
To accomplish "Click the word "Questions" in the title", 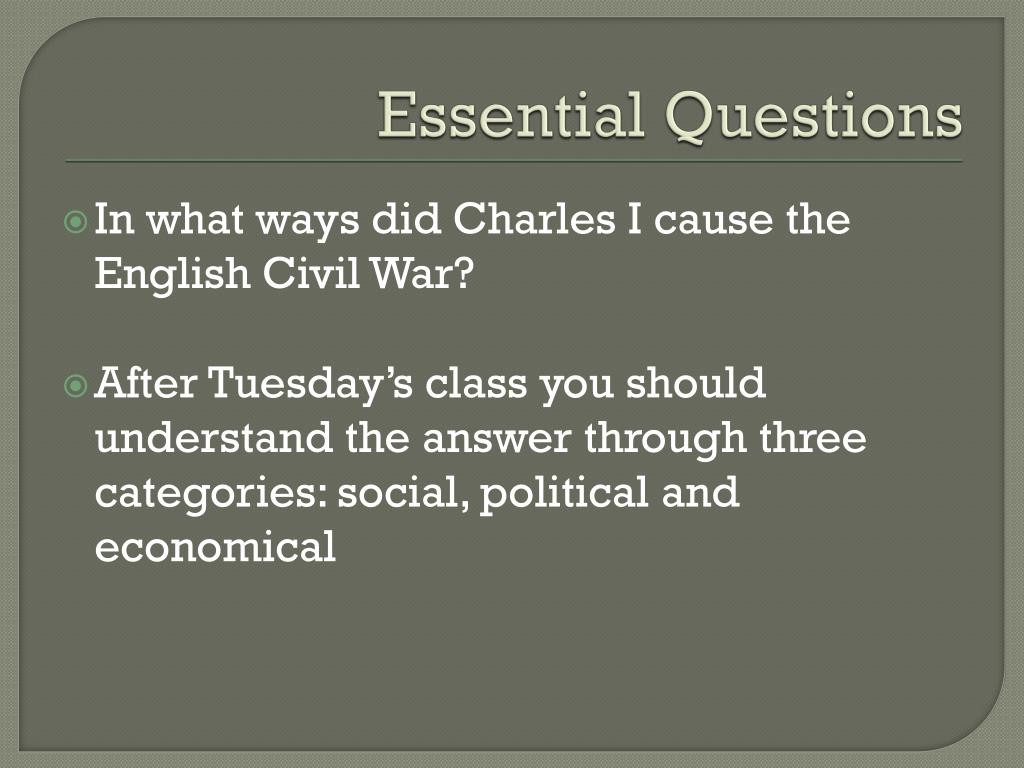I will 814,116.
